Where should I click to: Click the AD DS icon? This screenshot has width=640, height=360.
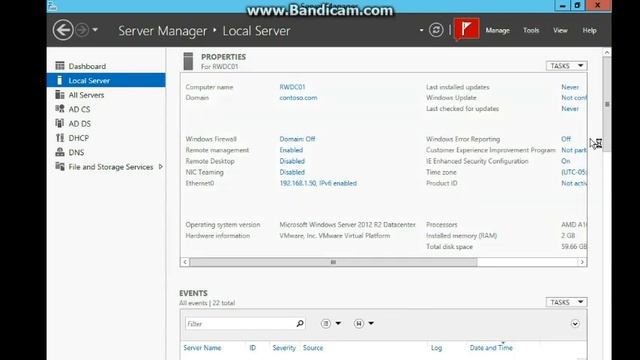60,123
